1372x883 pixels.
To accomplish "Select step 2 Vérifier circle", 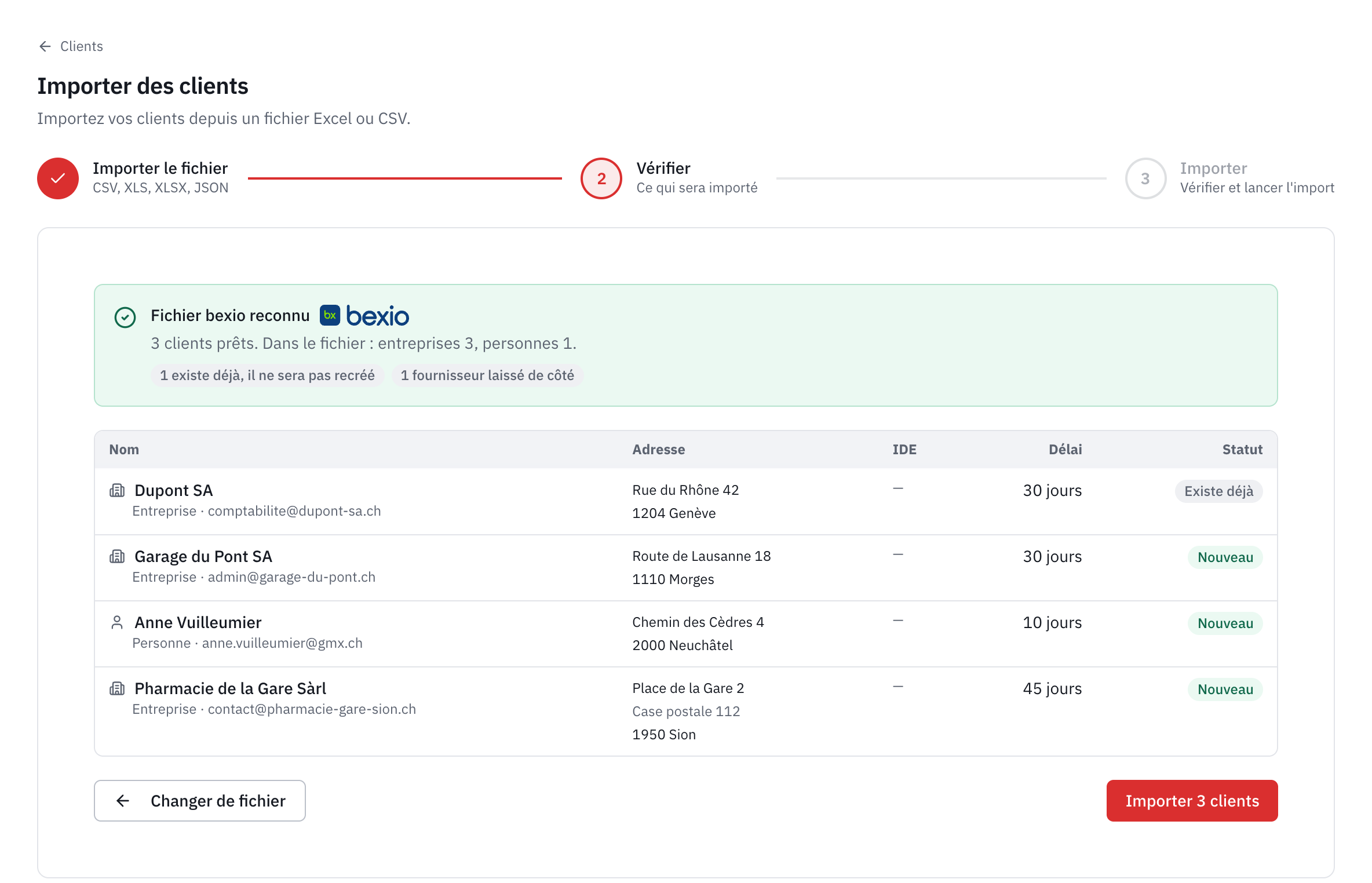I will tap(601, 178).
